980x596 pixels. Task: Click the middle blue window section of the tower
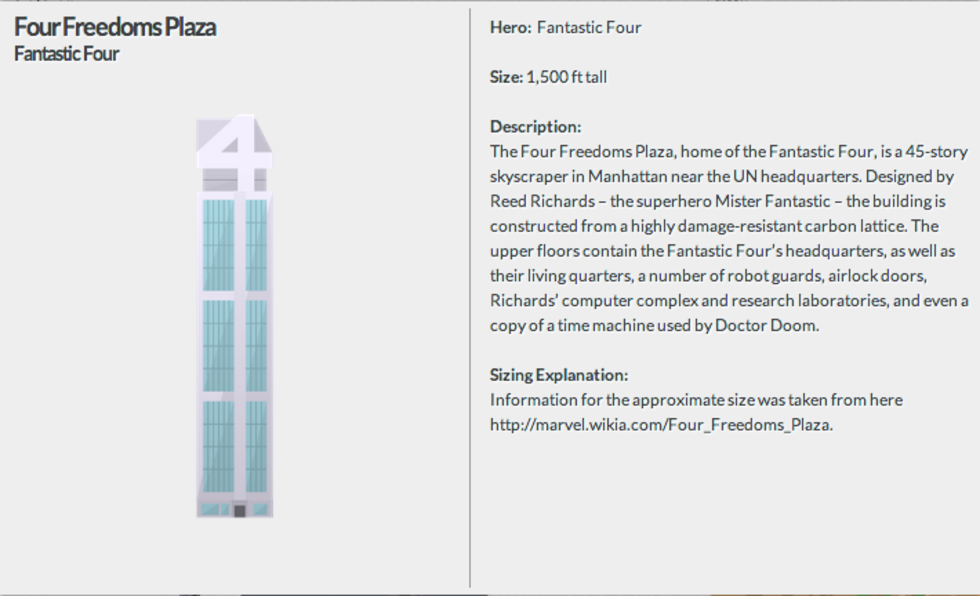coord(235,345)
